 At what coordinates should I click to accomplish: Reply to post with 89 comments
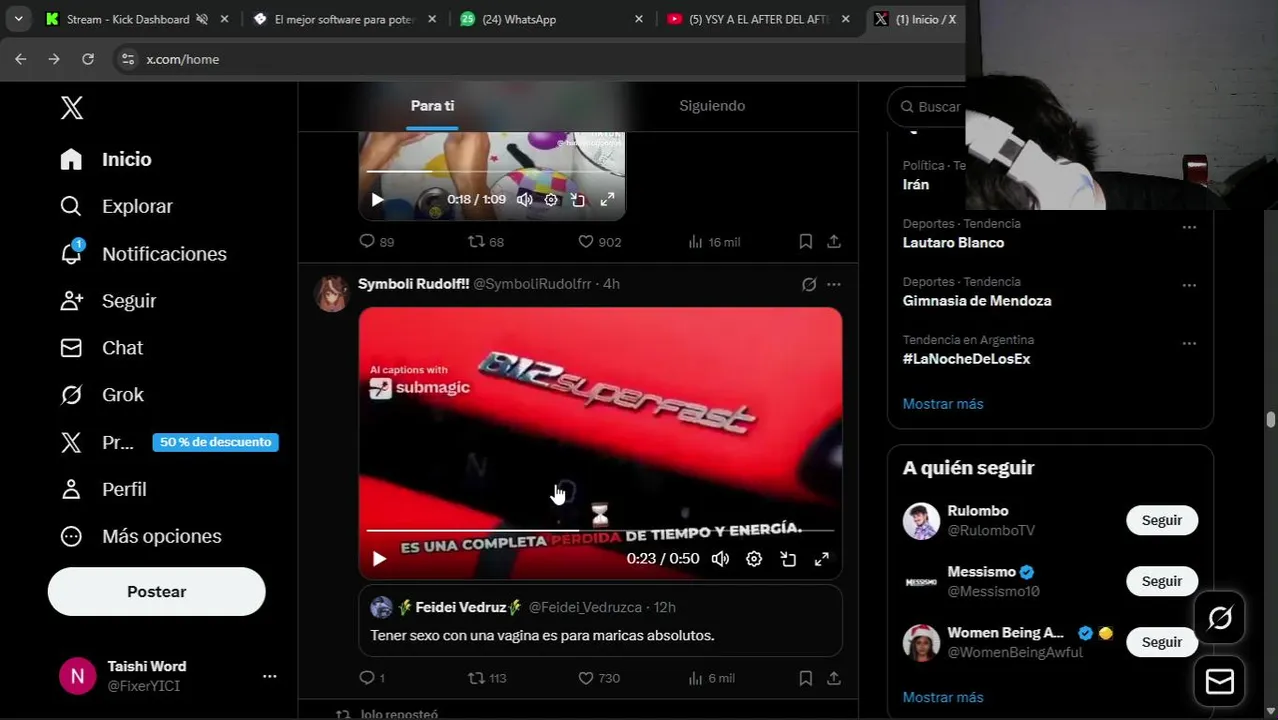[376, 242]
